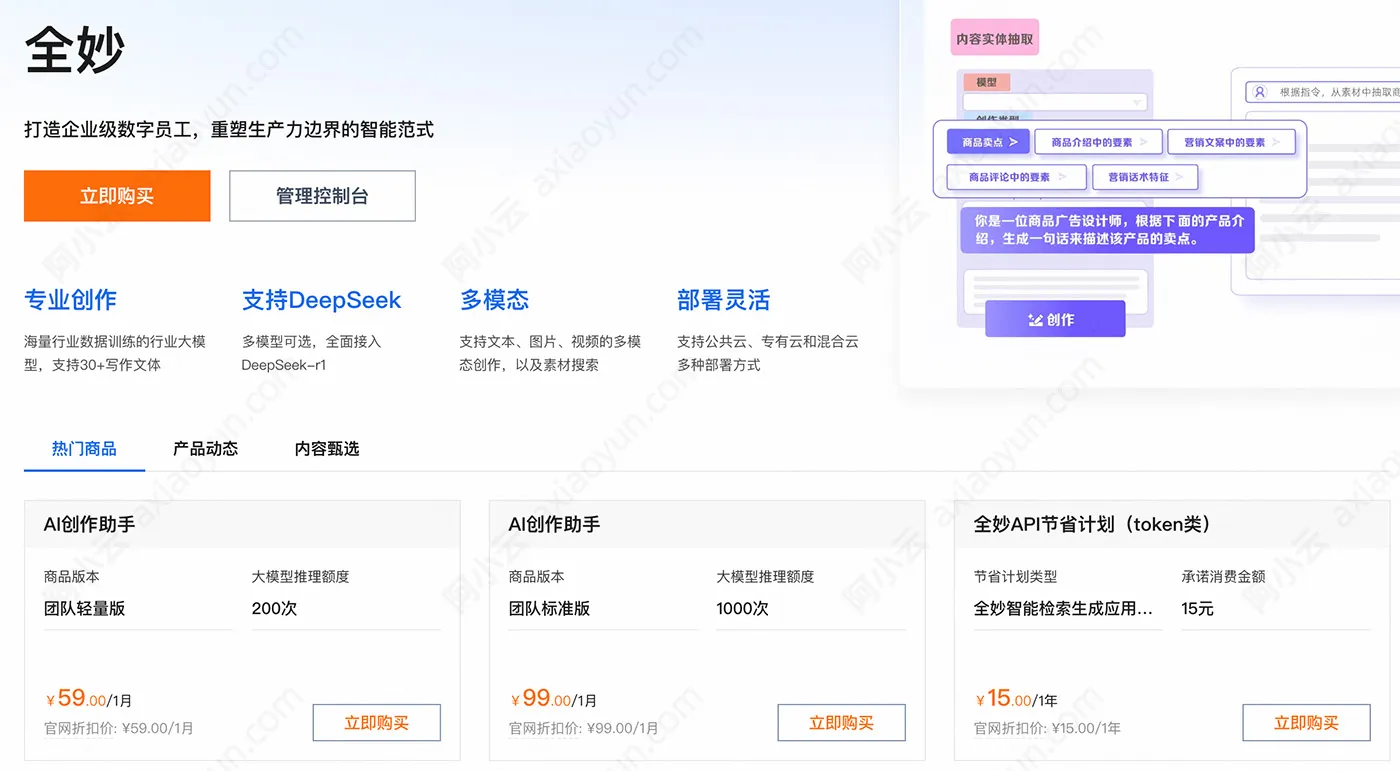Click the AI创作助手 title above 团队轻量版
The height and width of the screenshot is (771, 1400).
point(89,524)
